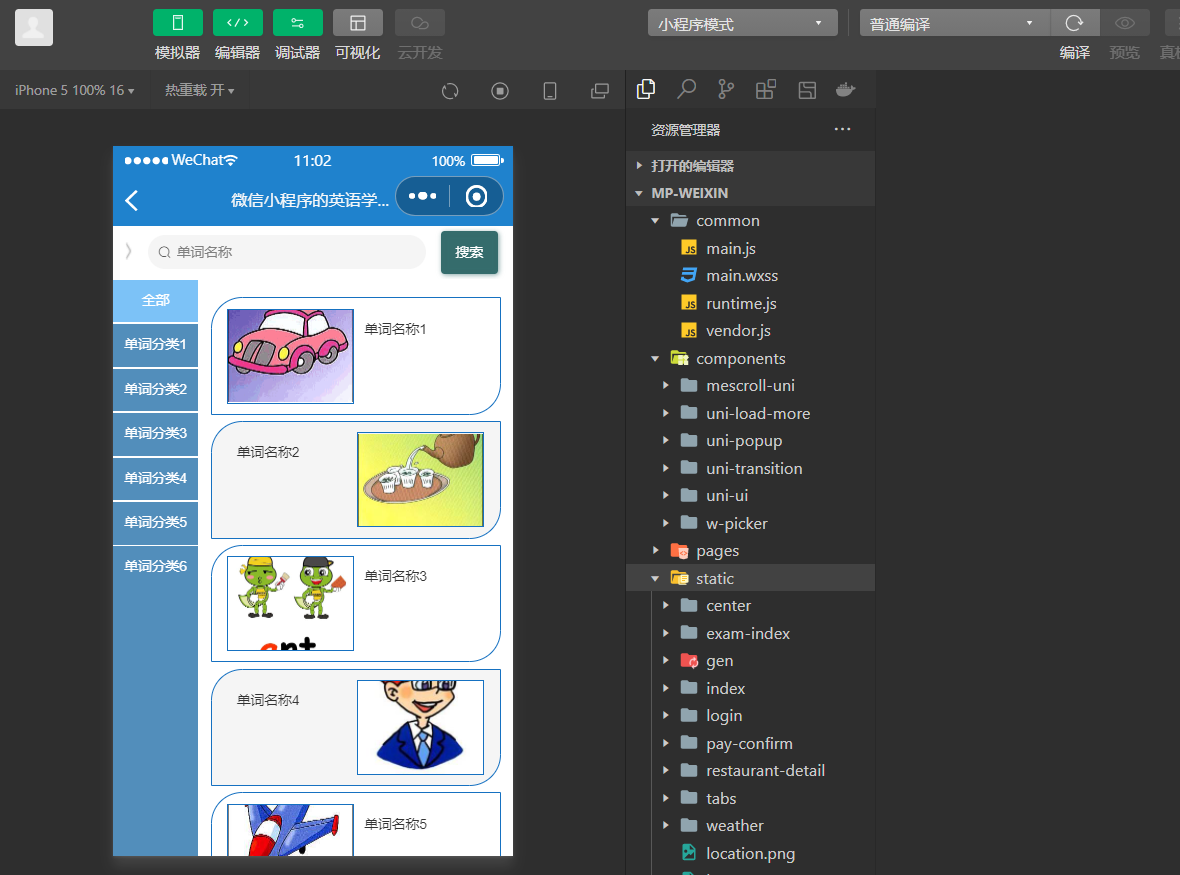Toggle the simulator panel button
1180x875 pixels.
coord(178,23)
